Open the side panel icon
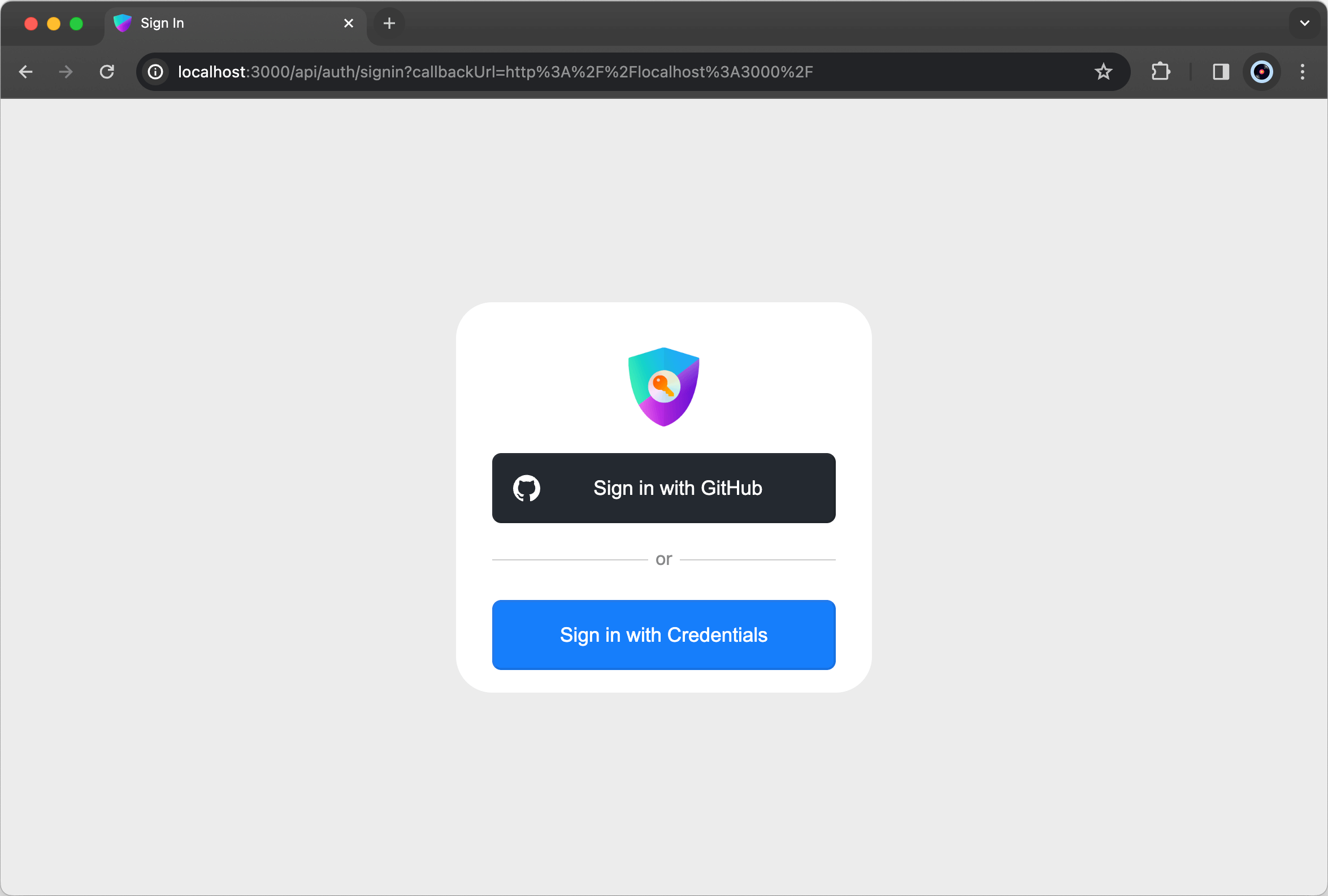This screenshot has height=896, width=1328. click(x=1220, y=71)
